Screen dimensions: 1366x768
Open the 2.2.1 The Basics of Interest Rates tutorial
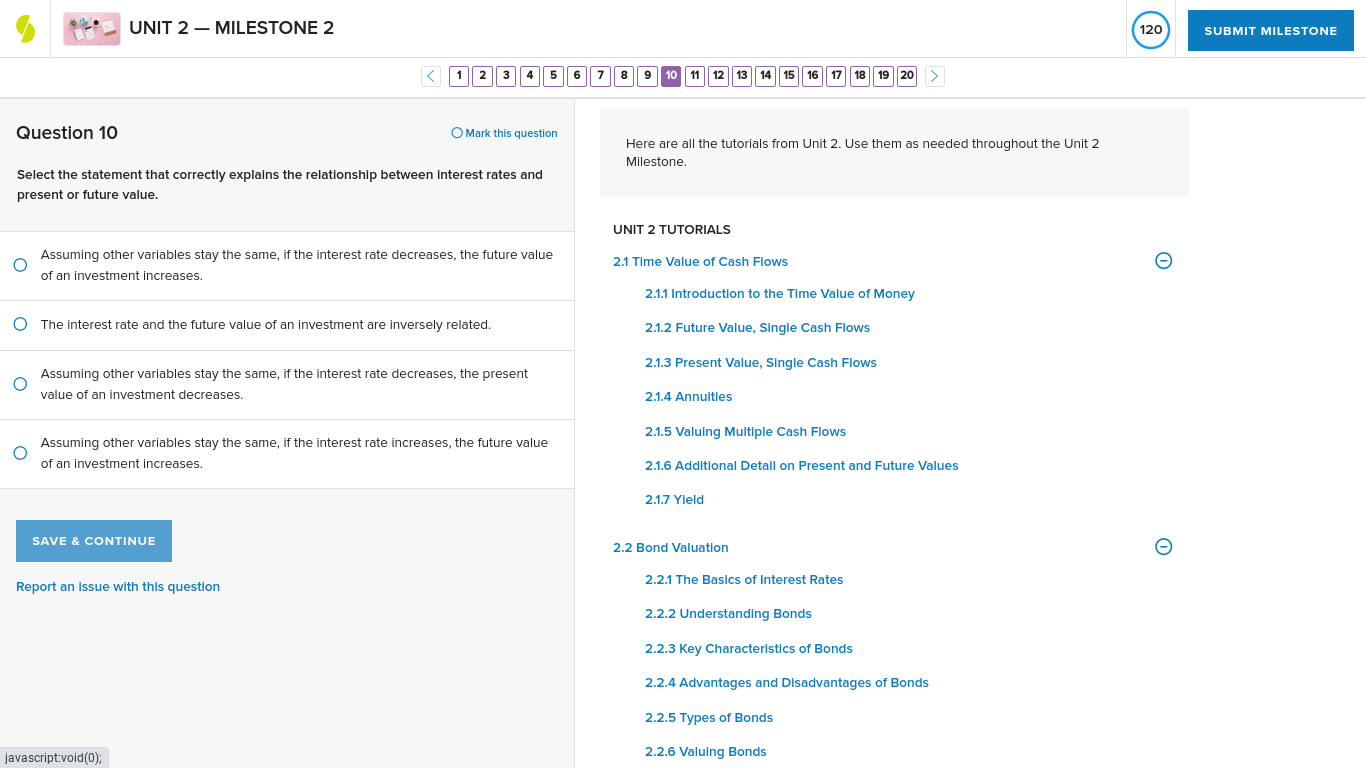point(744,579)
